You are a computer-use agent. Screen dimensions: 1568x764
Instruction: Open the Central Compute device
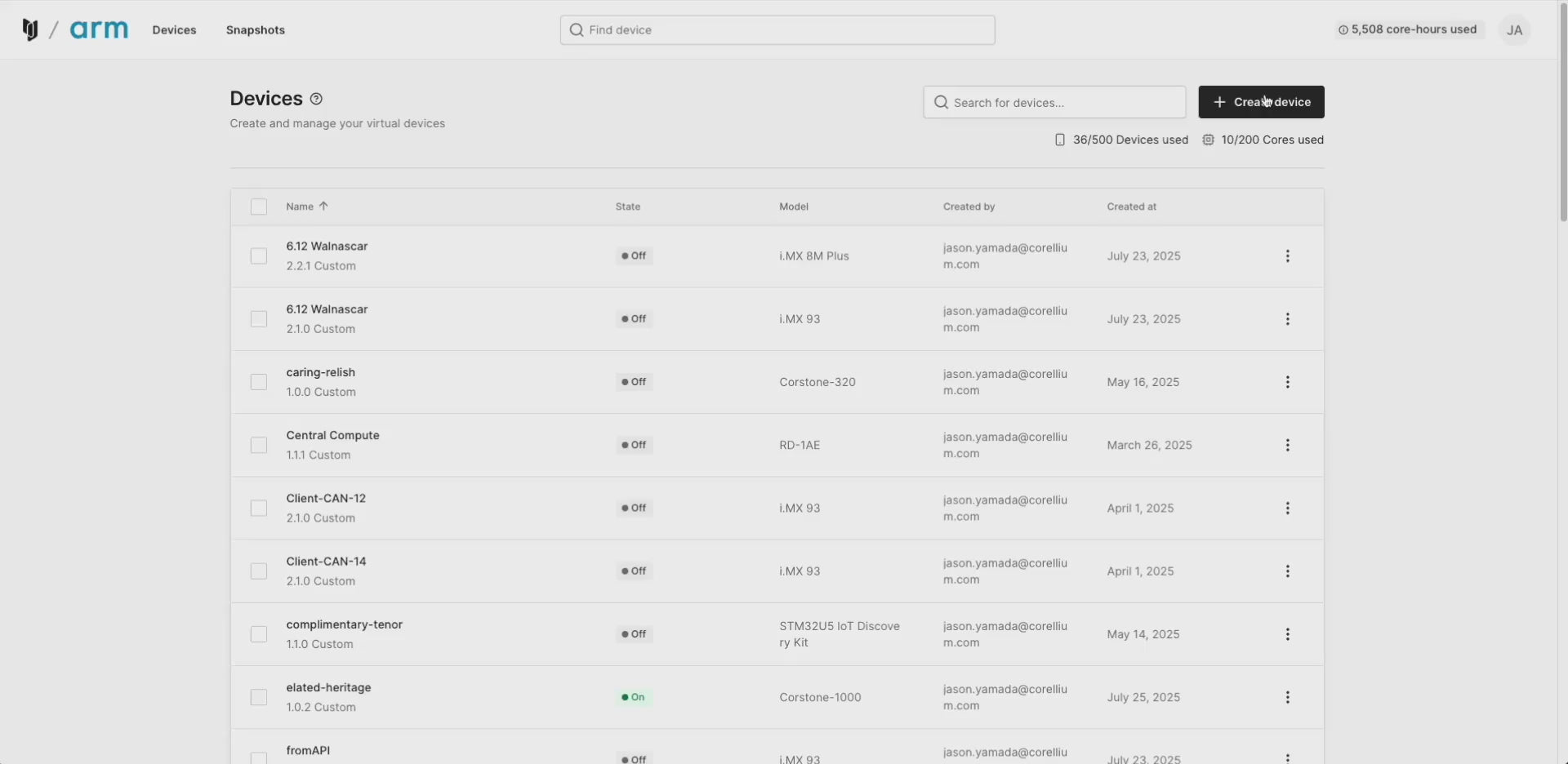tap(332, 435)
